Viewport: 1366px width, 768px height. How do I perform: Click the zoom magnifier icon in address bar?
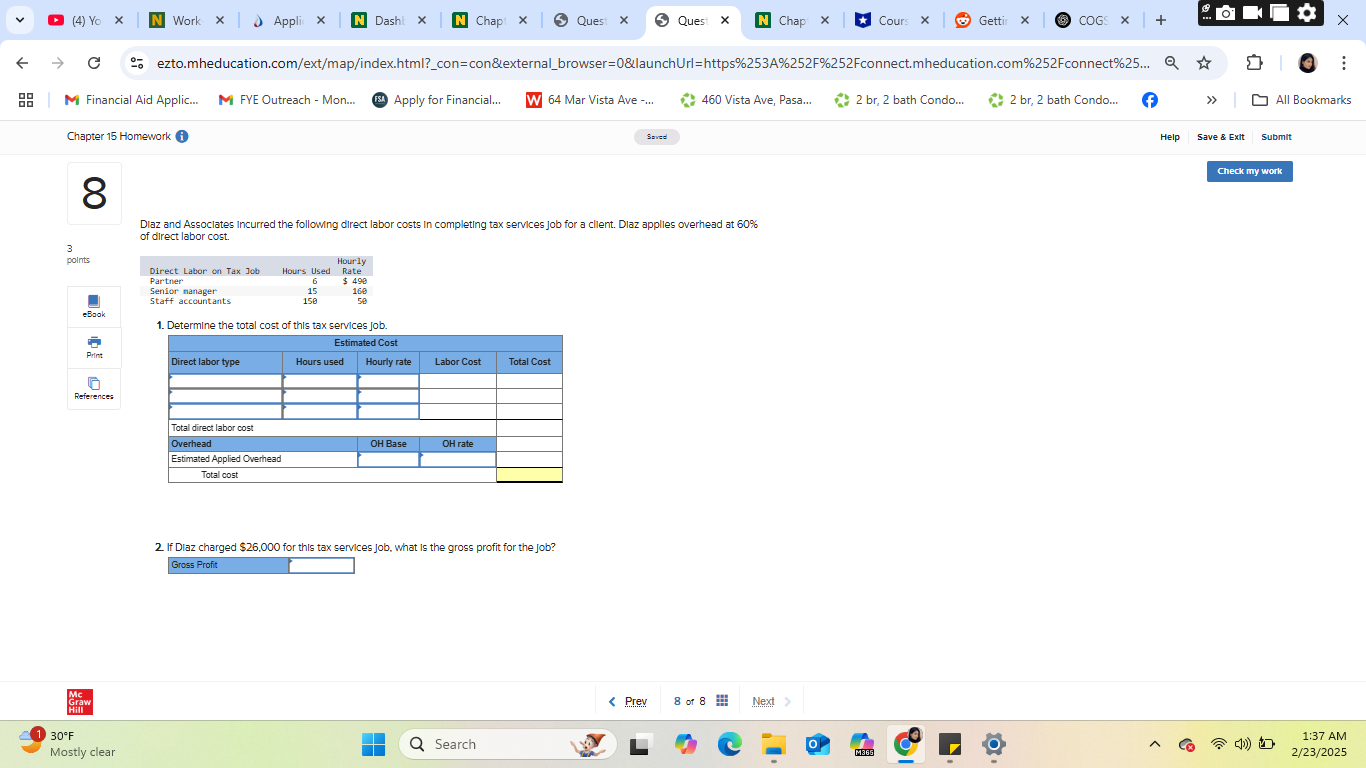click(x=1171, y=63)
